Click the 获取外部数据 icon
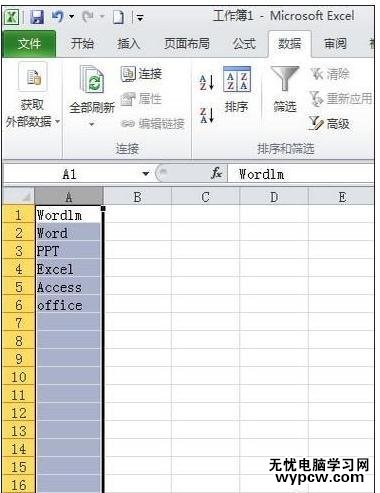The image size is (380, 493). coord(33,77)
